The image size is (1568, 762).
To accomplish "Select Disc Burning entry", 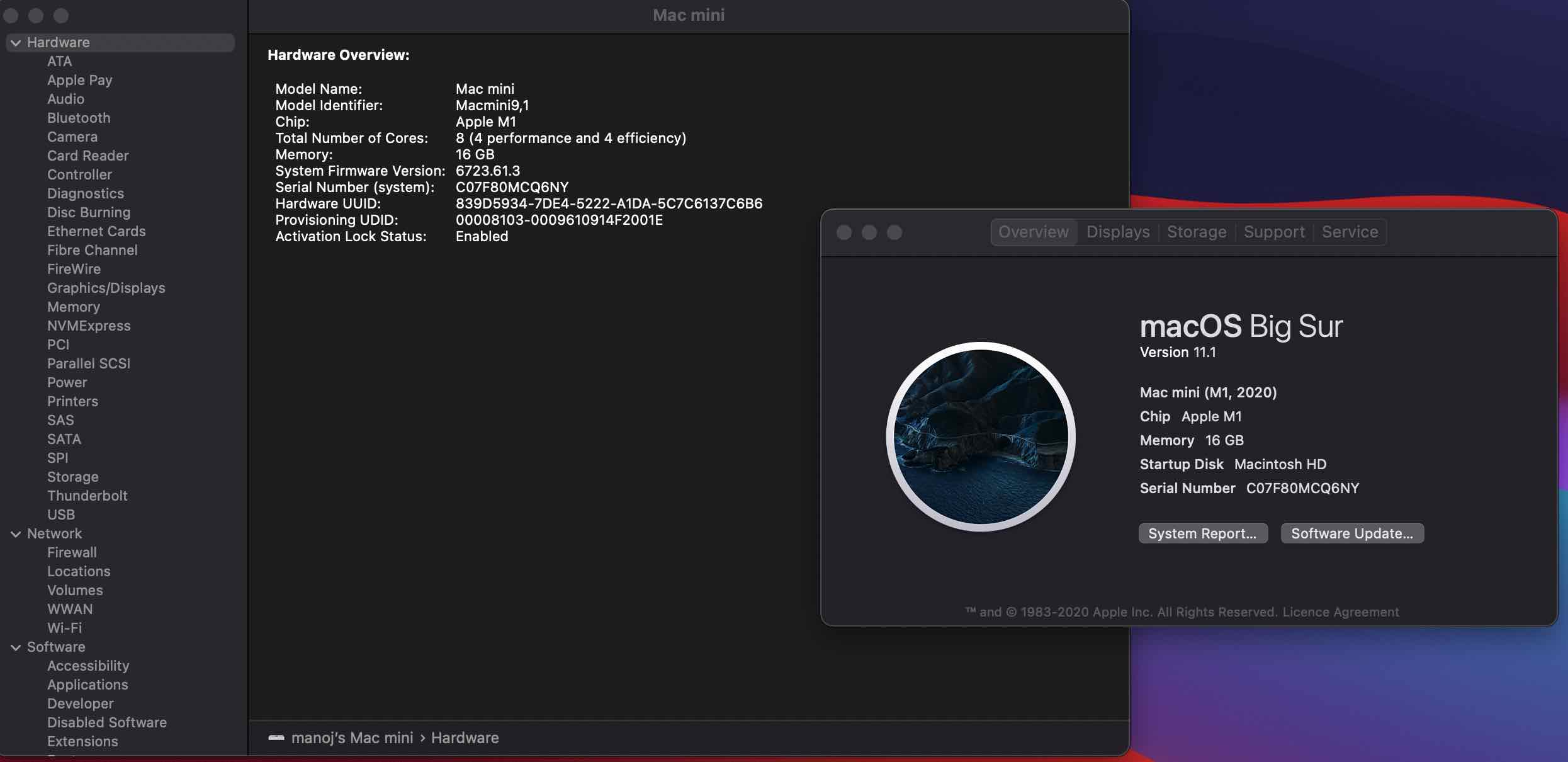I will 89,212.
